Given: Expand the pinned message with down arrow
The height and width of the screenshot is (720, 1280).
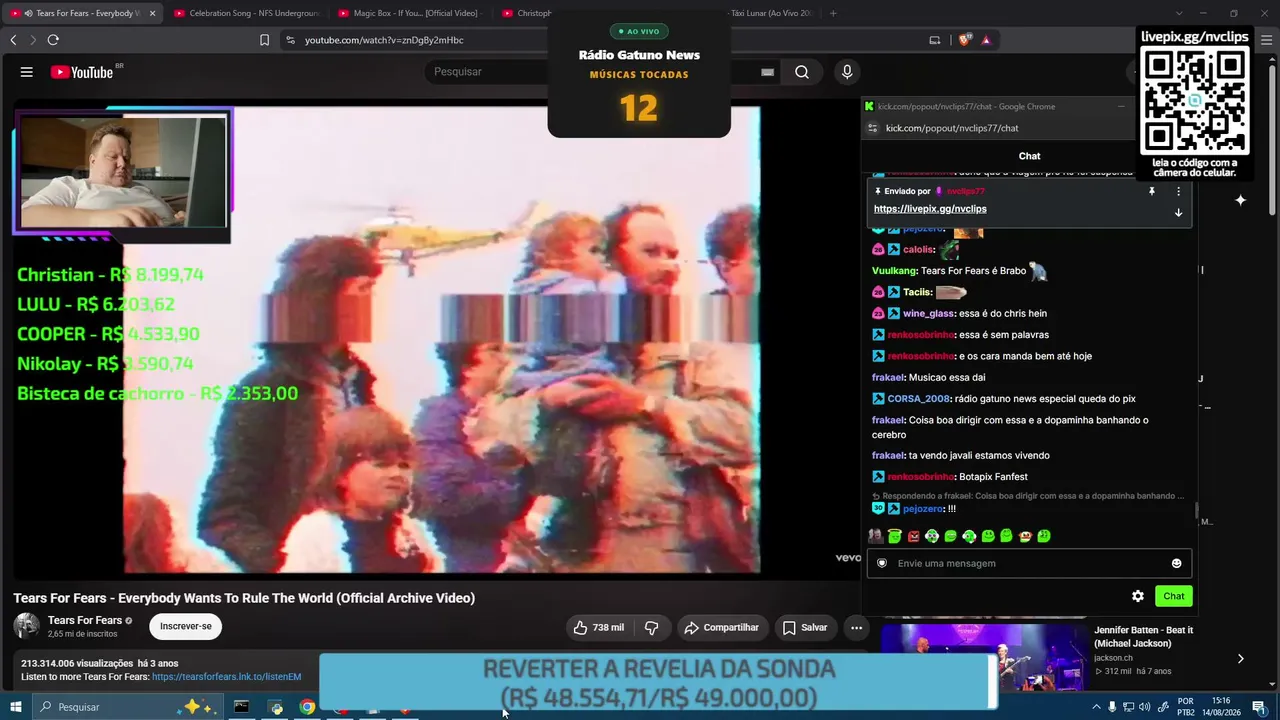Looking at the screenshot, I should tap(1178, 212).
